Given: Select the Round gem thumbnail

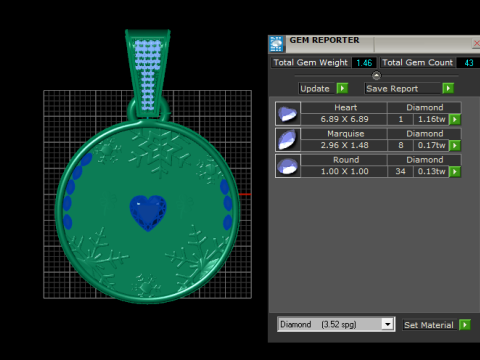Looking at the screenshot, I should [x=288, y=166].
